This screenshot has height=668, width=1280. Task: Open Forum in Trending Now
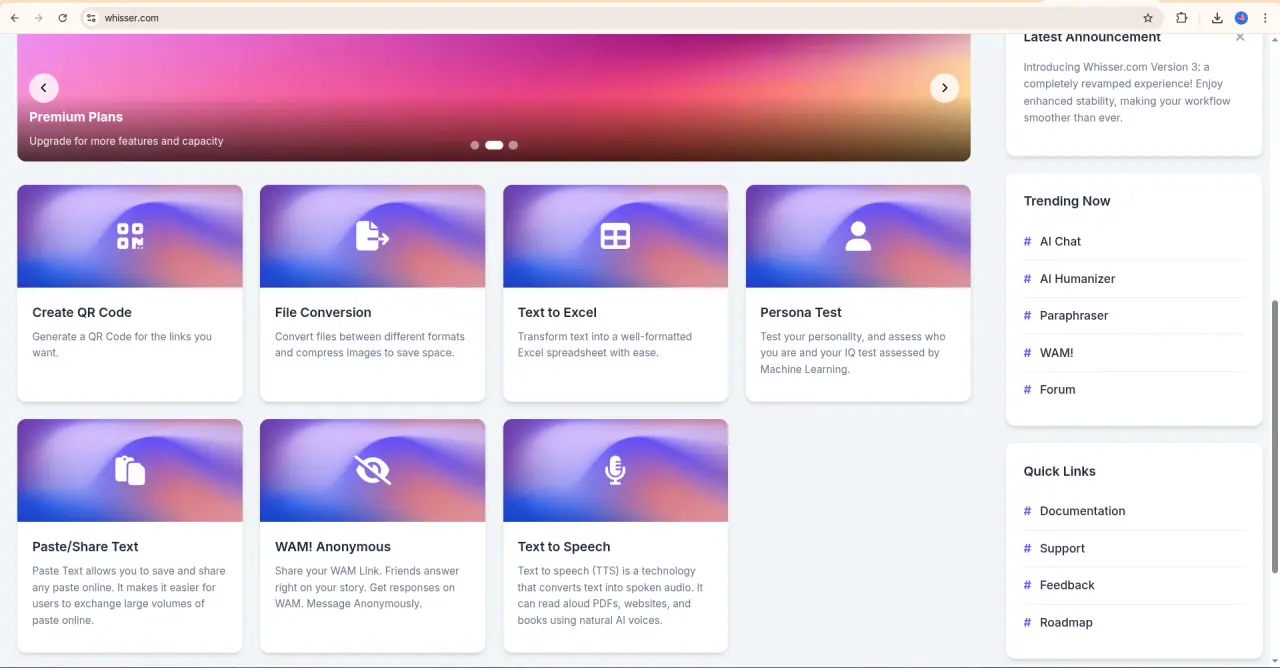point(1057,389)
